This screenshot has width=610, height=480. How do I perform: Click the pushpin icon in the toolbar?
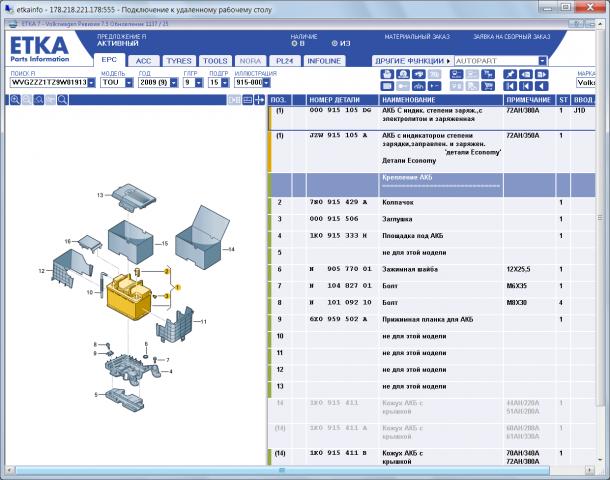510,74
